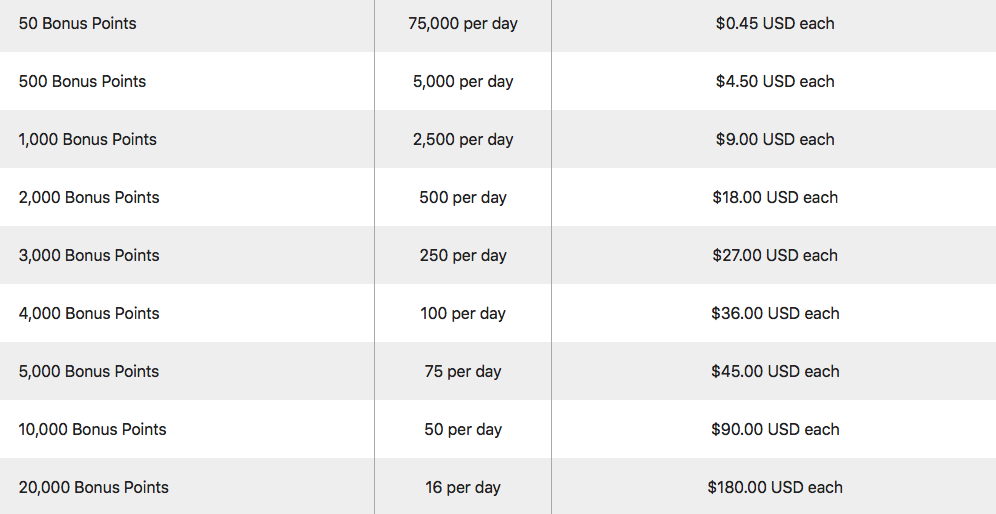Click the 4,000 Bonus Points cell
This screenshot has height=514, width=996.
89,313
